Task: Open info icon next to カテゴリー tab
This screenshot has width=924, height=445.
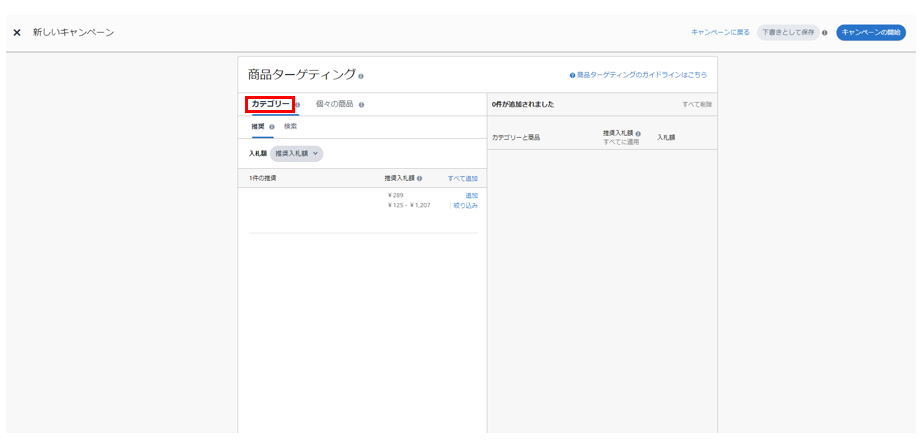Action: pos(298,105)
